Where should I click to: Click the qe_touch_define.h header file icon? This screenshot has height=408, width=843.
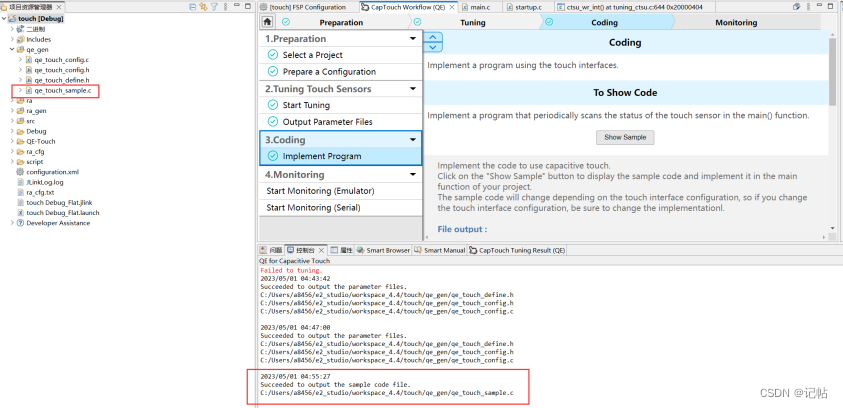tap(29, 80)
